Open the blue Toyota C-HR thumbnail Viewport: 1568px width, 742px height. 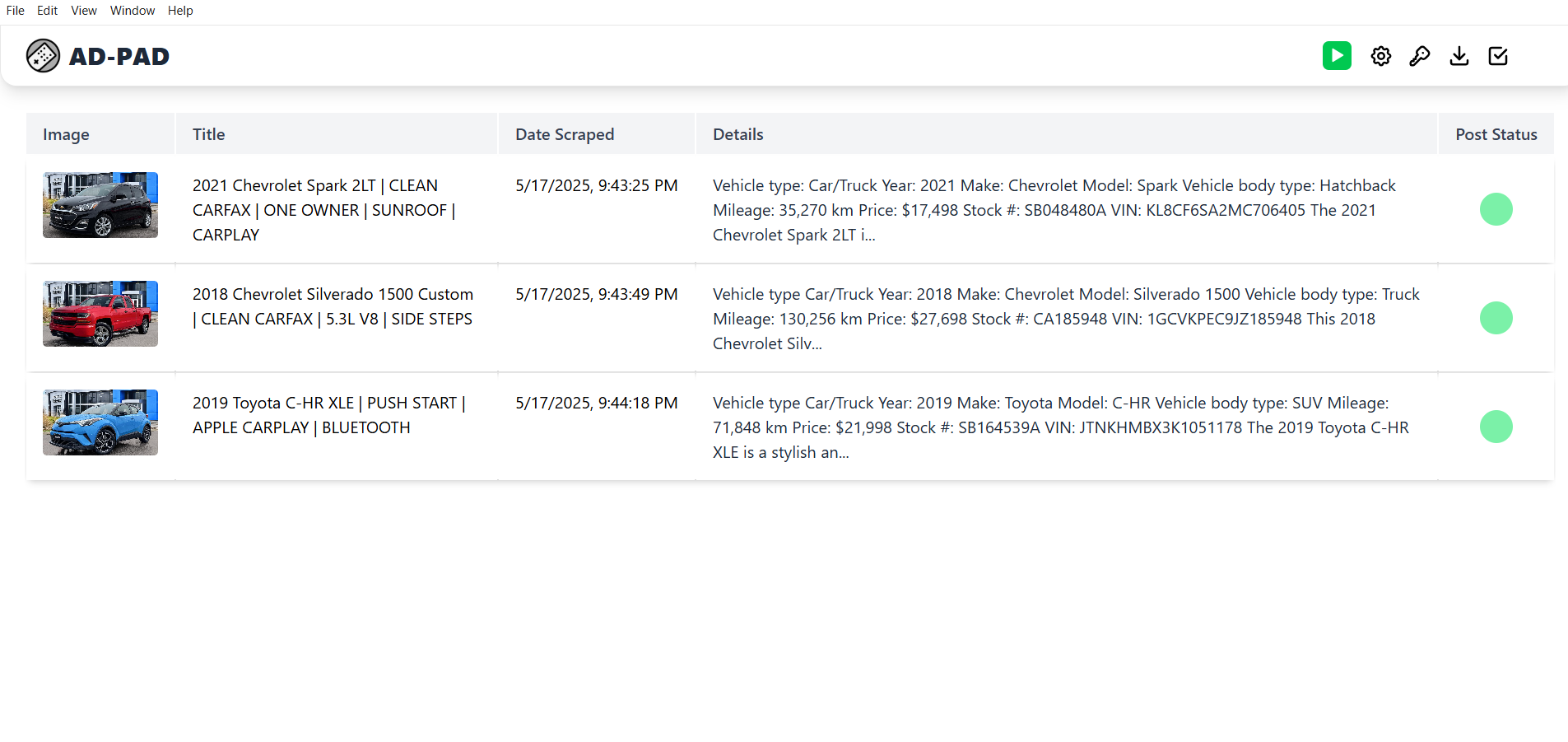click(100, 422)
